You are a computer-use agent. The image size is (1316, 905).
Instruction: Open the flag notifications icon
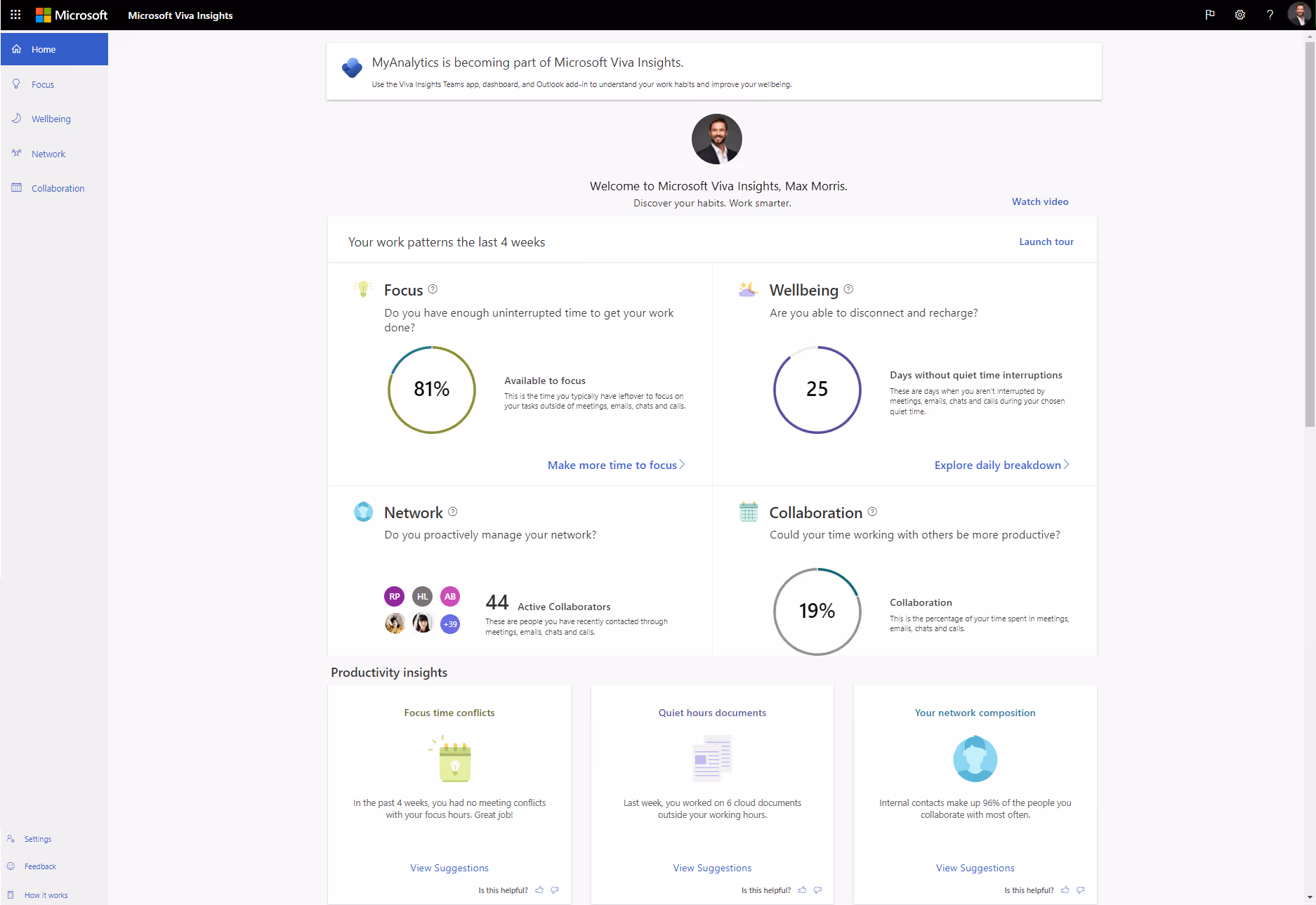[1210, 15]
